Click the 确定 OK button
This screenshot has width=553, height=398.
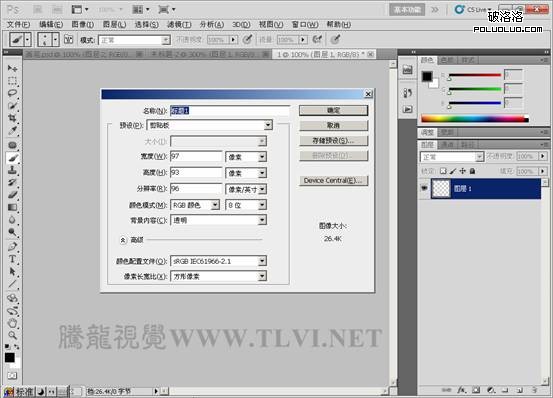pos(333,110)
